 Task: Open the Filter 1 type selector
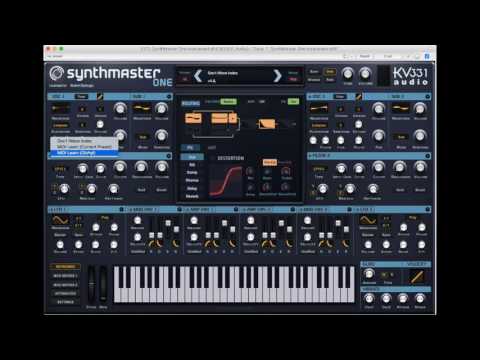pyautogui.click(x=60, y=169)
